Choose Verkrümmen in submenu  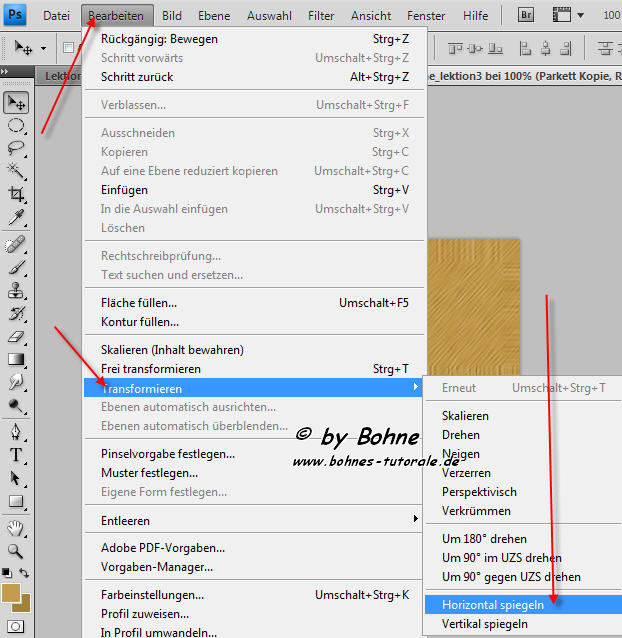click(x=523, y=511)
